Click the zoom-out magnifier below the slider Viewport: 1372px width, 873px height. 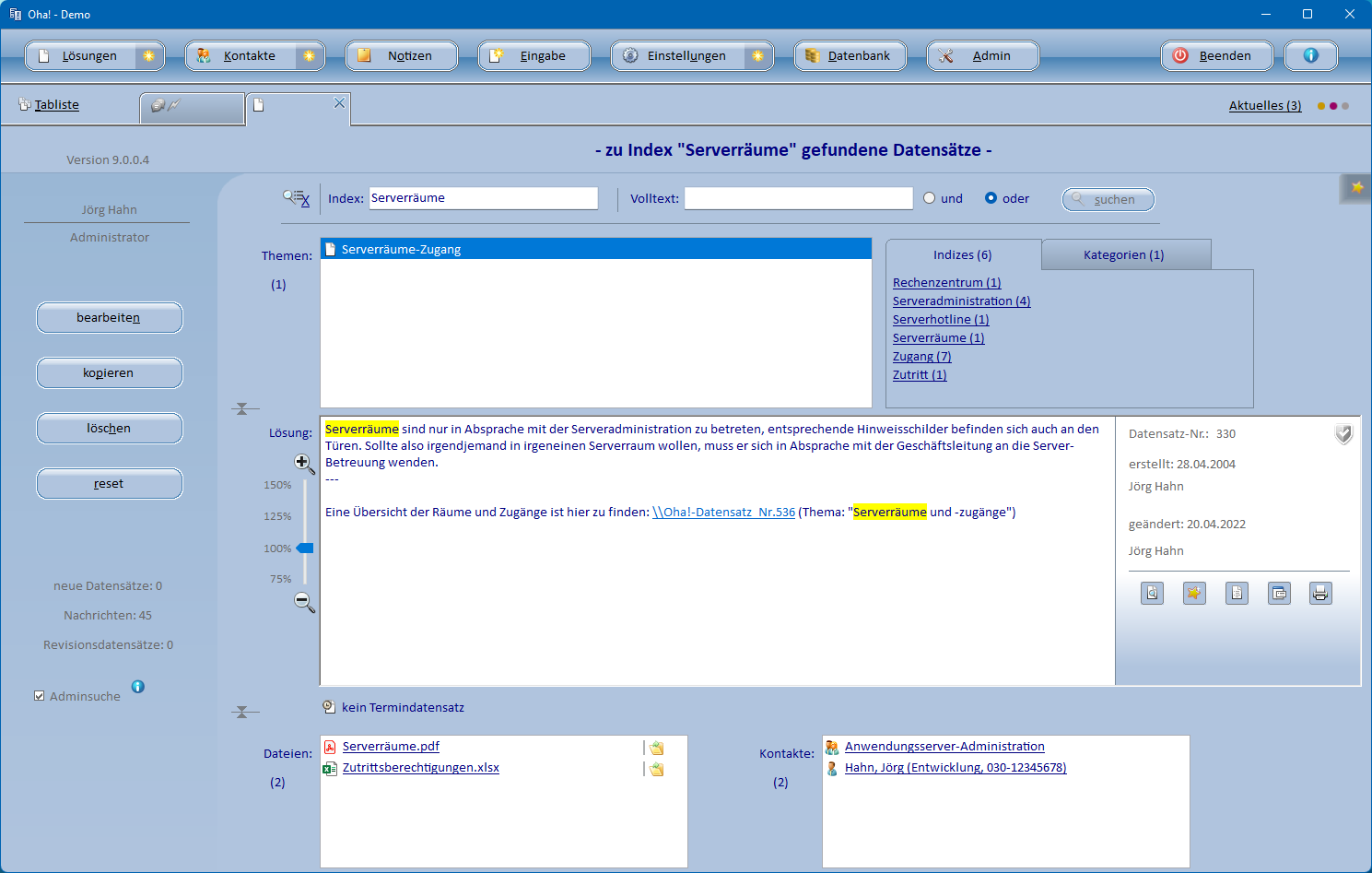[x=304, y=603]
